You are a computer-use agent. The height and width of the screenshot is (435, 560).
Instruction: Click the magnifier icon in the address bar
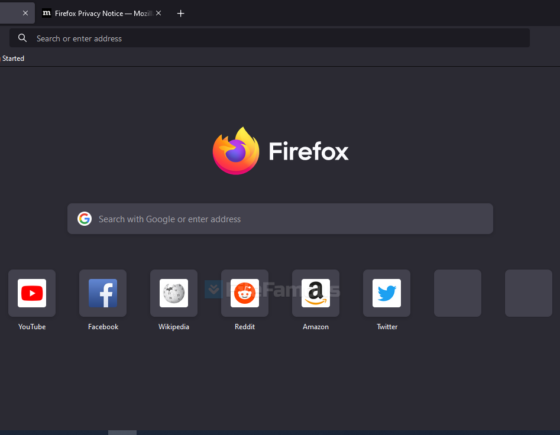click(x=22, y=38)
